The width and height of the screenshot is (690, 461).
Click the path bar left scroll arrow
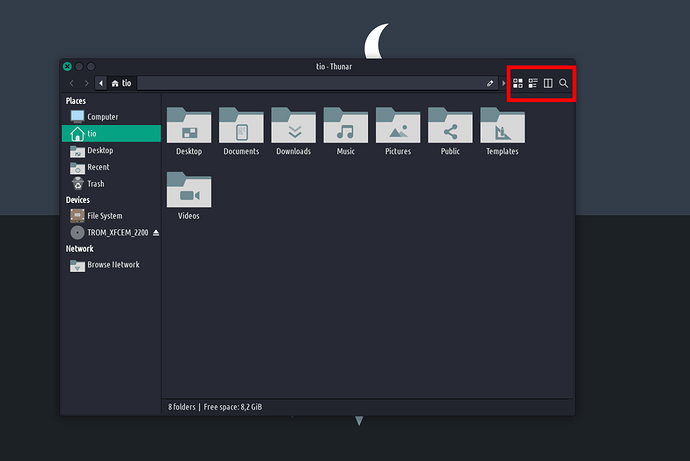(x=101, y=83)
